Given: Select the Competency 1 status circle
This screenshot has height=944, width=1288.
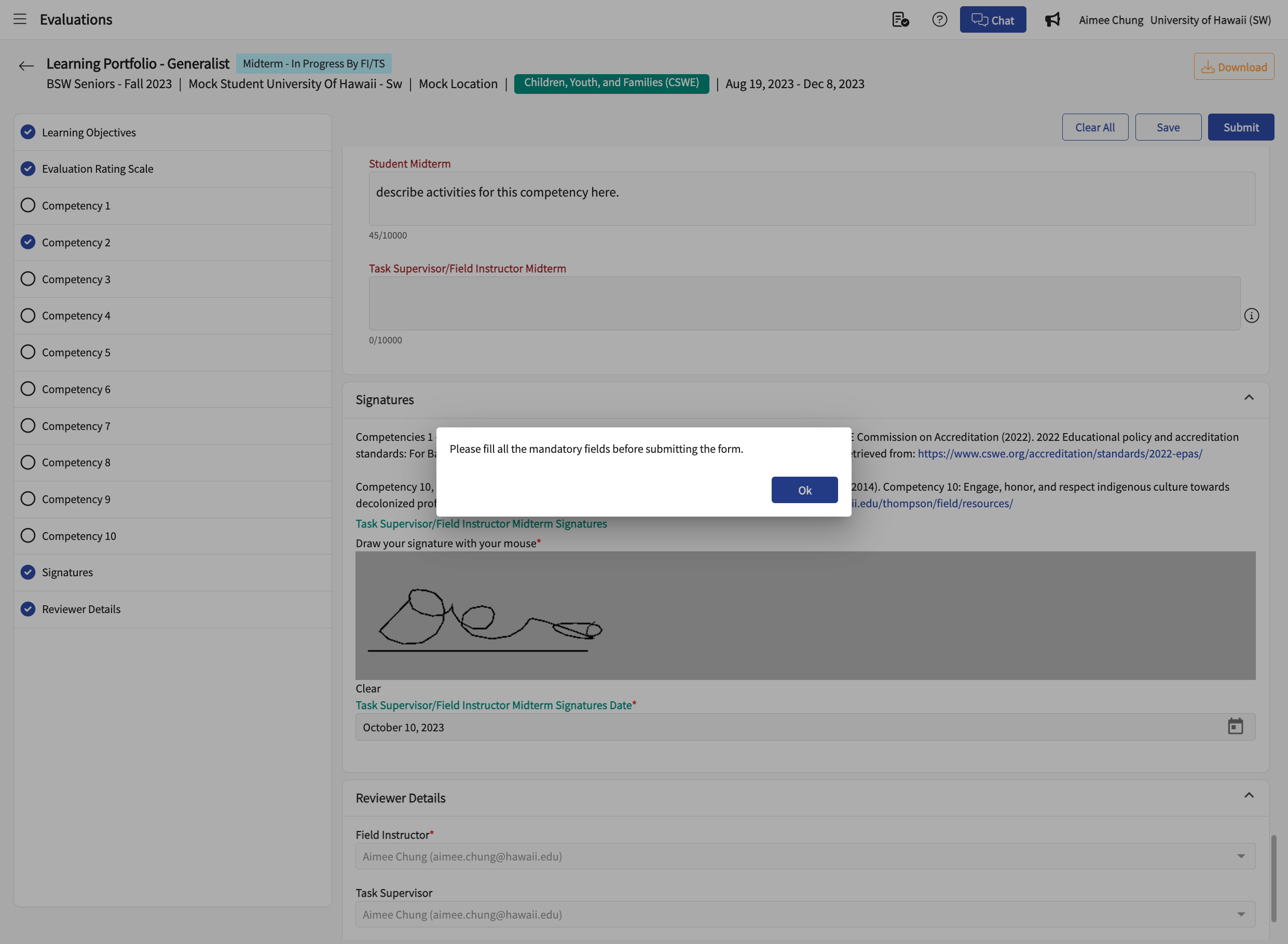Looking at the screenshot, I should [x=28, y=205].
